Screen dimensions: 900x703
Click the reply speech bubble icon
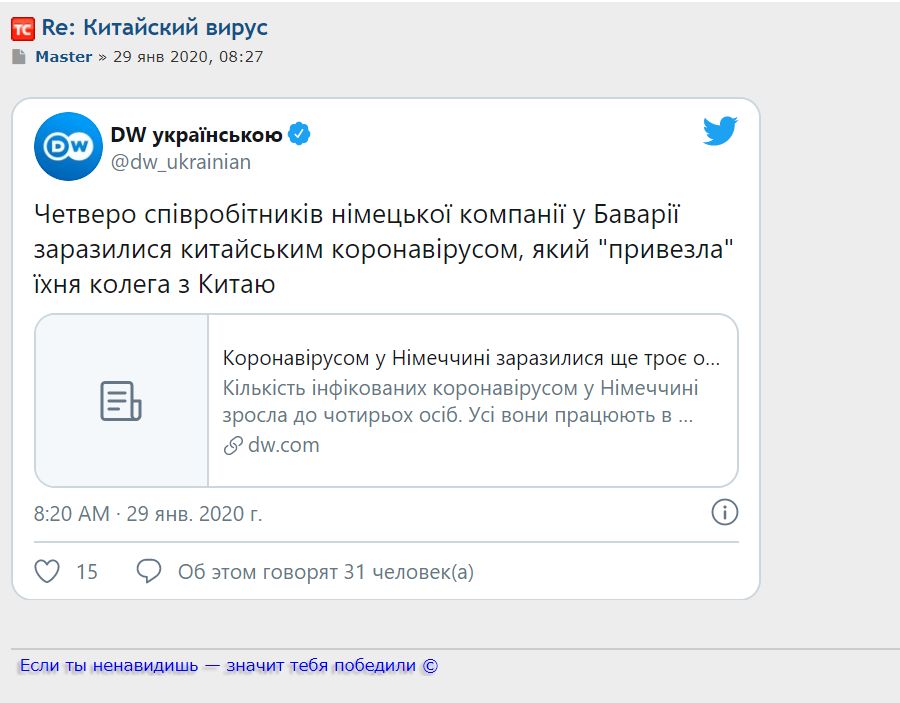pyautogui.click(x=149, y=571)
